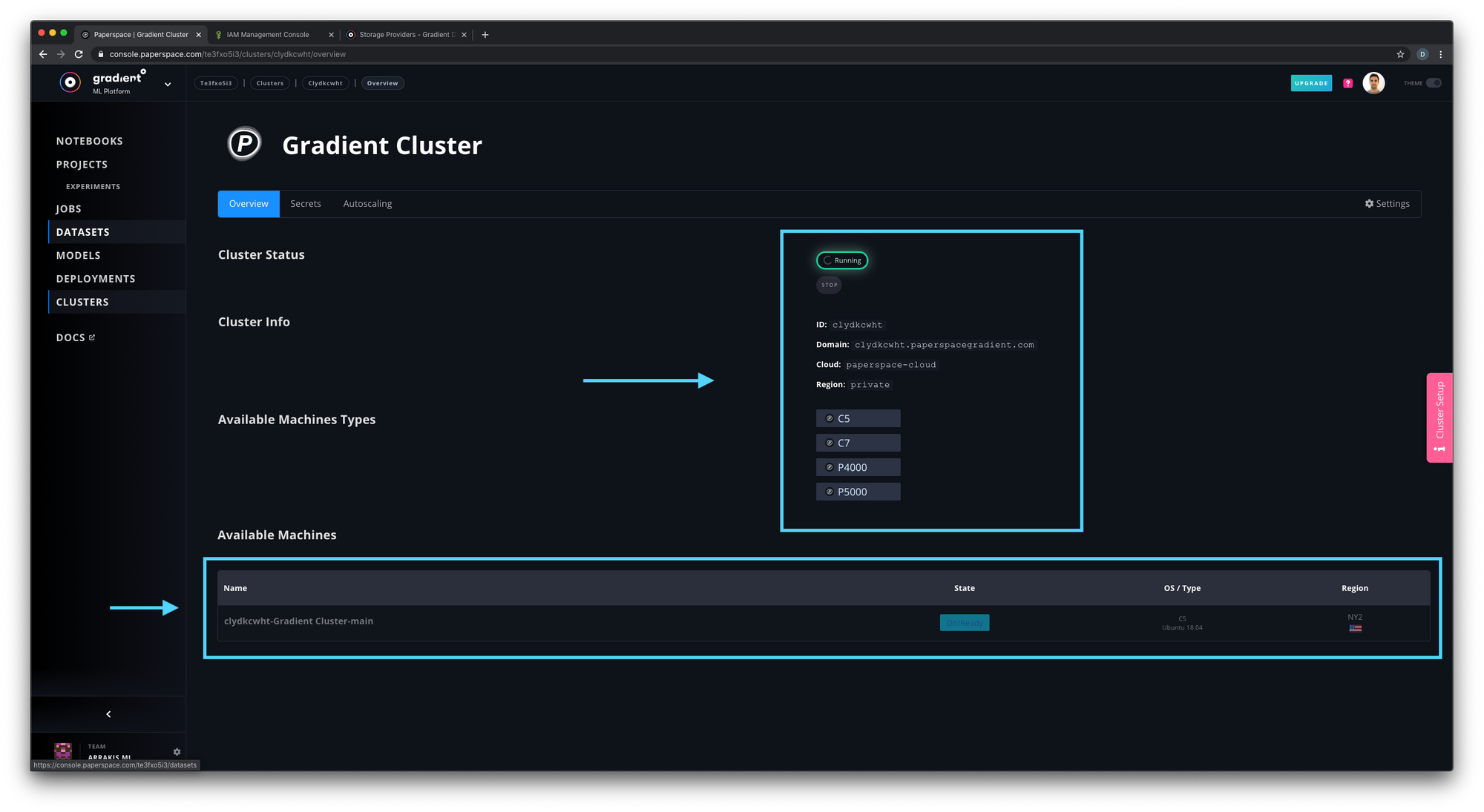
Task: Click the site lock icon in the address bar
Action: [x=100, y=54]
